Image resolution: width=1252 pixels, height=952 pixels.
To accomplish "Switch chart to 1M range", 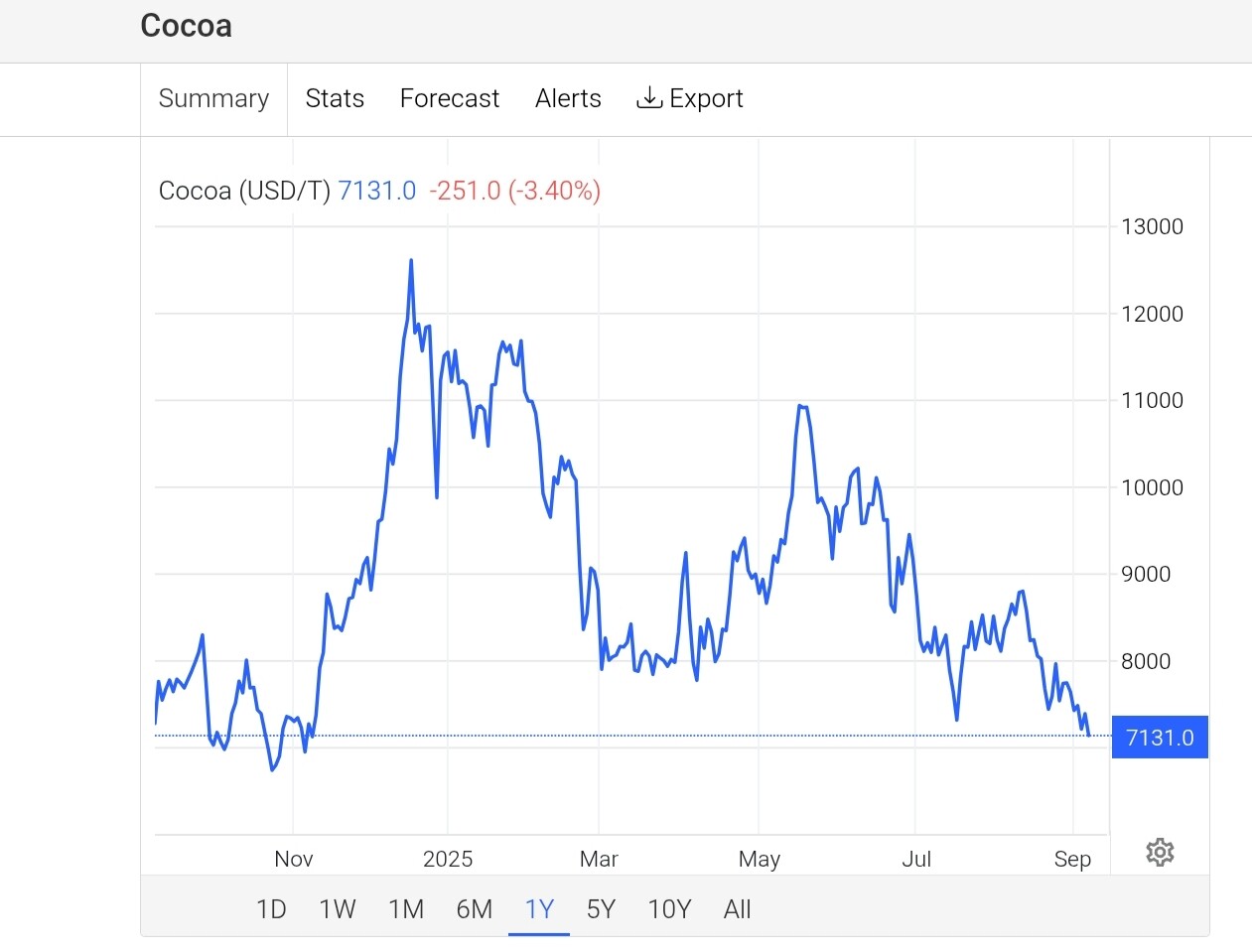I will pyautogui.click(x=406, y=909).
